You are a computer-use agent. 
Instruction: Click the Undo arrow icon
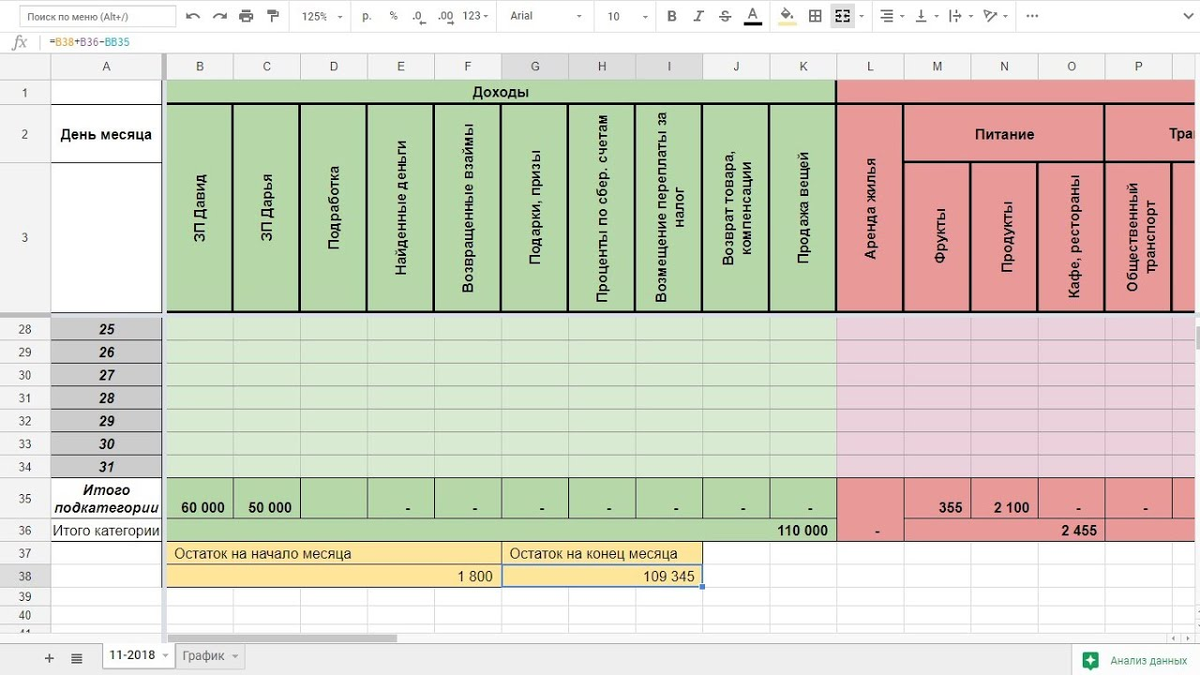(x=193, y=16)
